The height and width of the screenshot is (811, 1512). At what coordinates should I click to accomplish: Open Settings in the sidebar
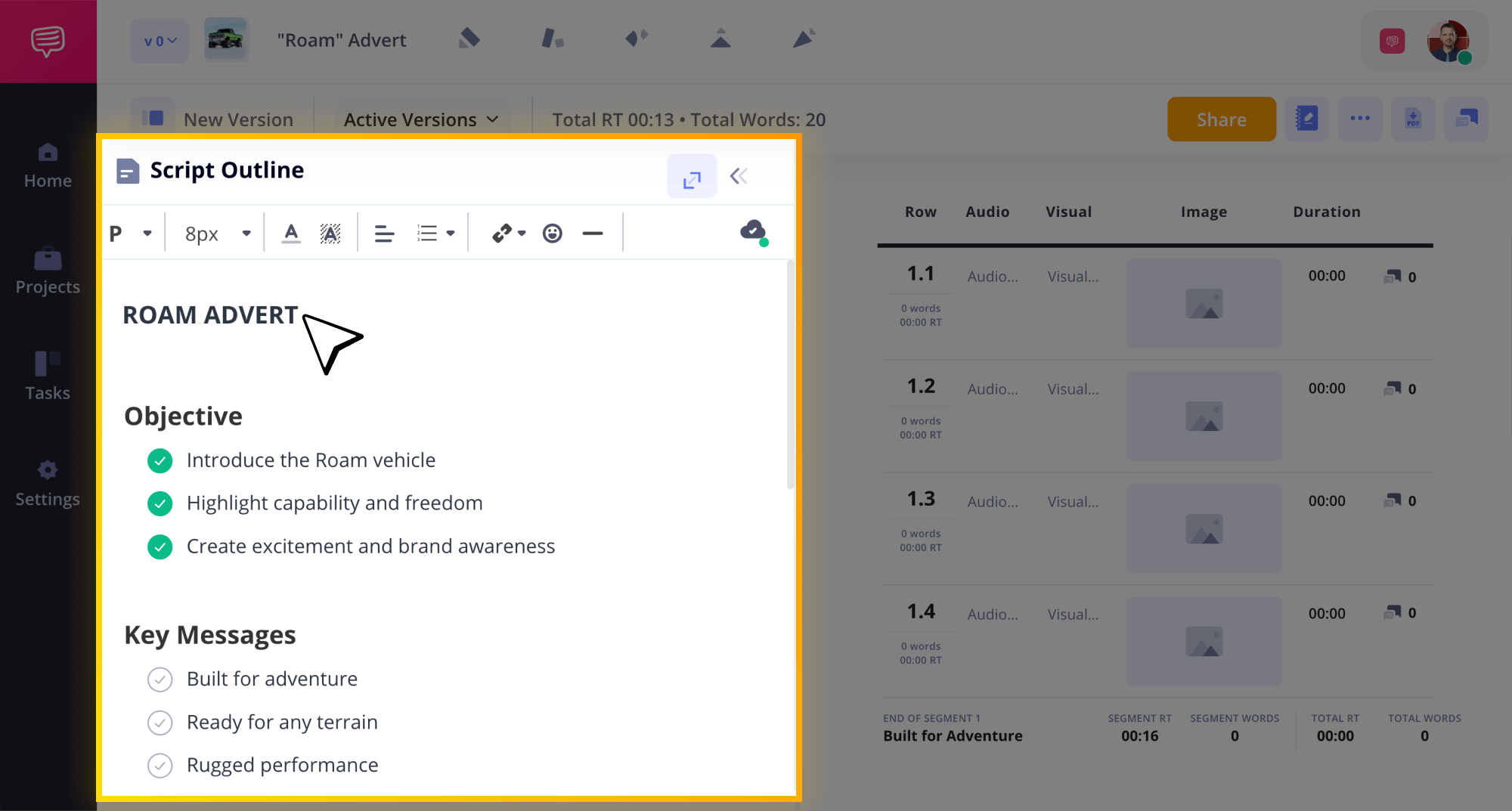48,484
